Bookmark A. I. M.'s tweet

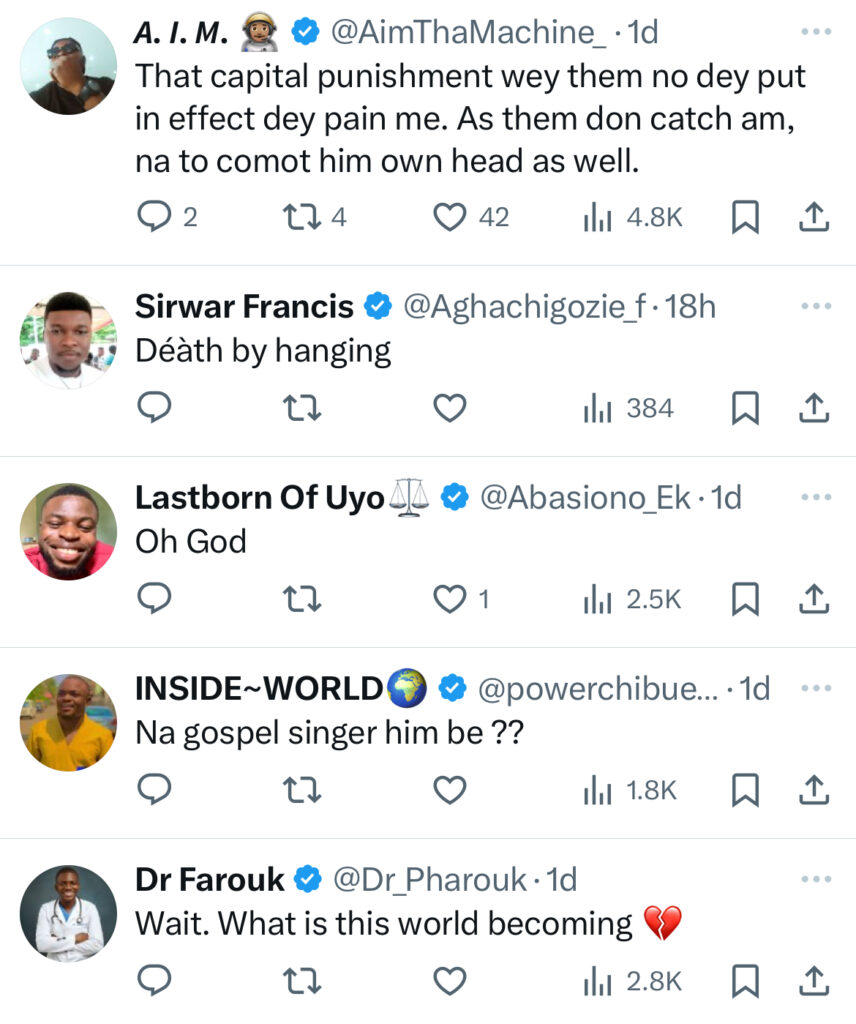[745, 216]
